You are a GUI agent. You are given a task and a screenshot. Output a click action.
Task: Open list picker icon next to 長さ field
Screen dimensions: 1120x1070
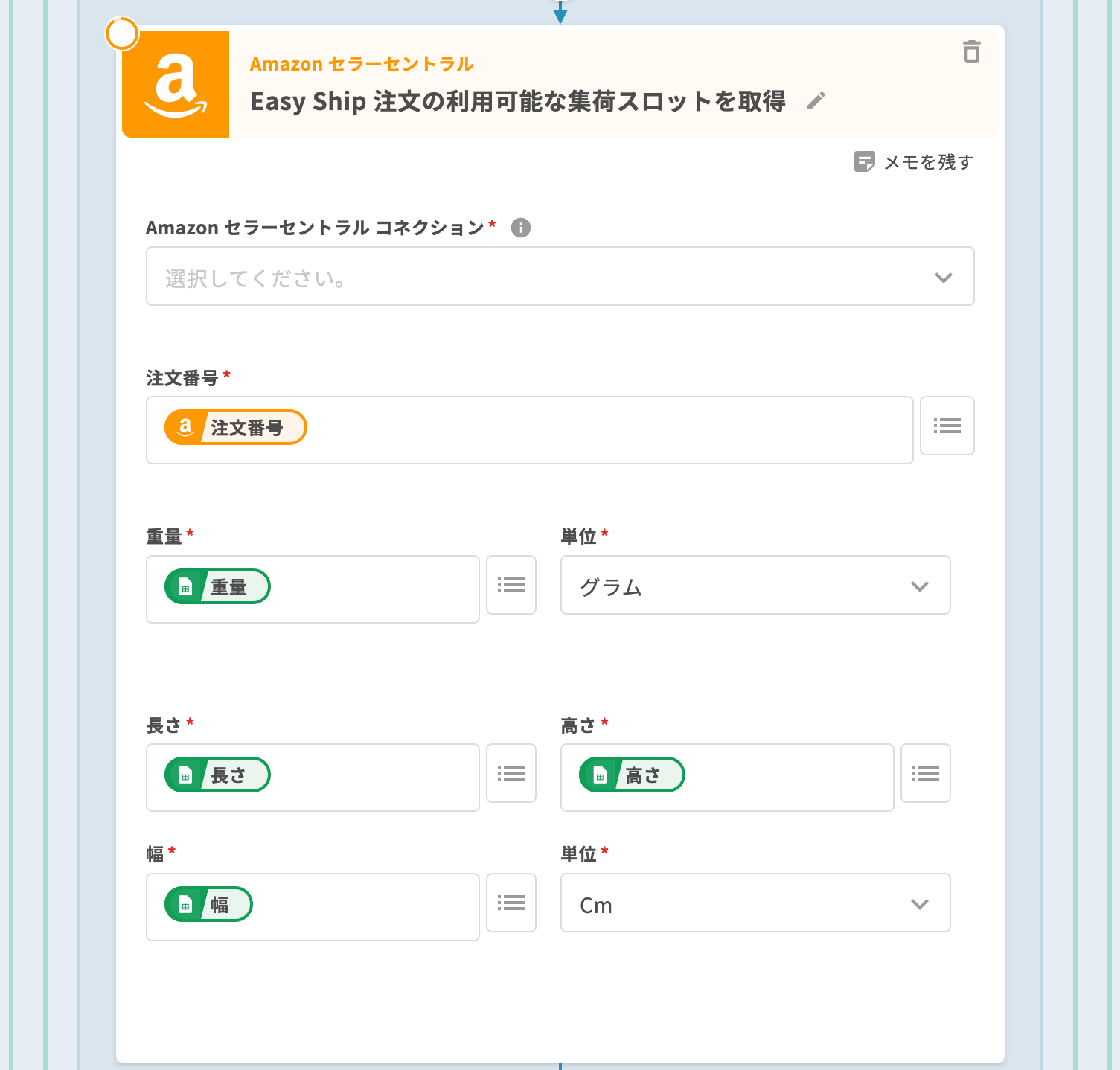tap(511, 773)
